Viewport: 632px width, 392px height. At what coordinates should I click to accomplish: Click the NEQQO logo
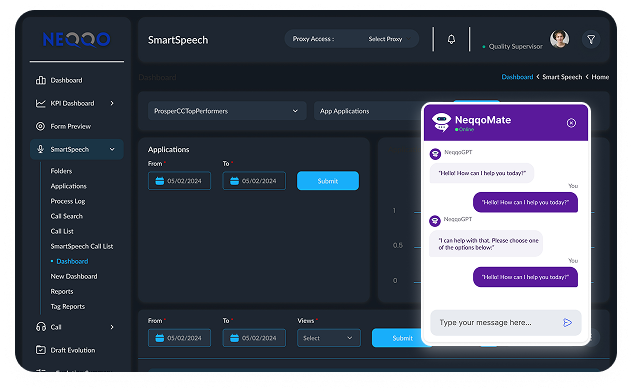point(77,39)
